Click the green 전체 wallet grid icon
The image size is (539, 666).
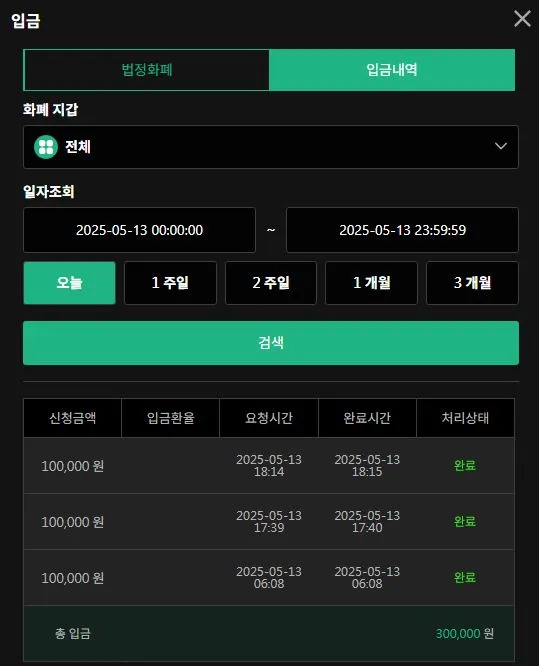46,147
